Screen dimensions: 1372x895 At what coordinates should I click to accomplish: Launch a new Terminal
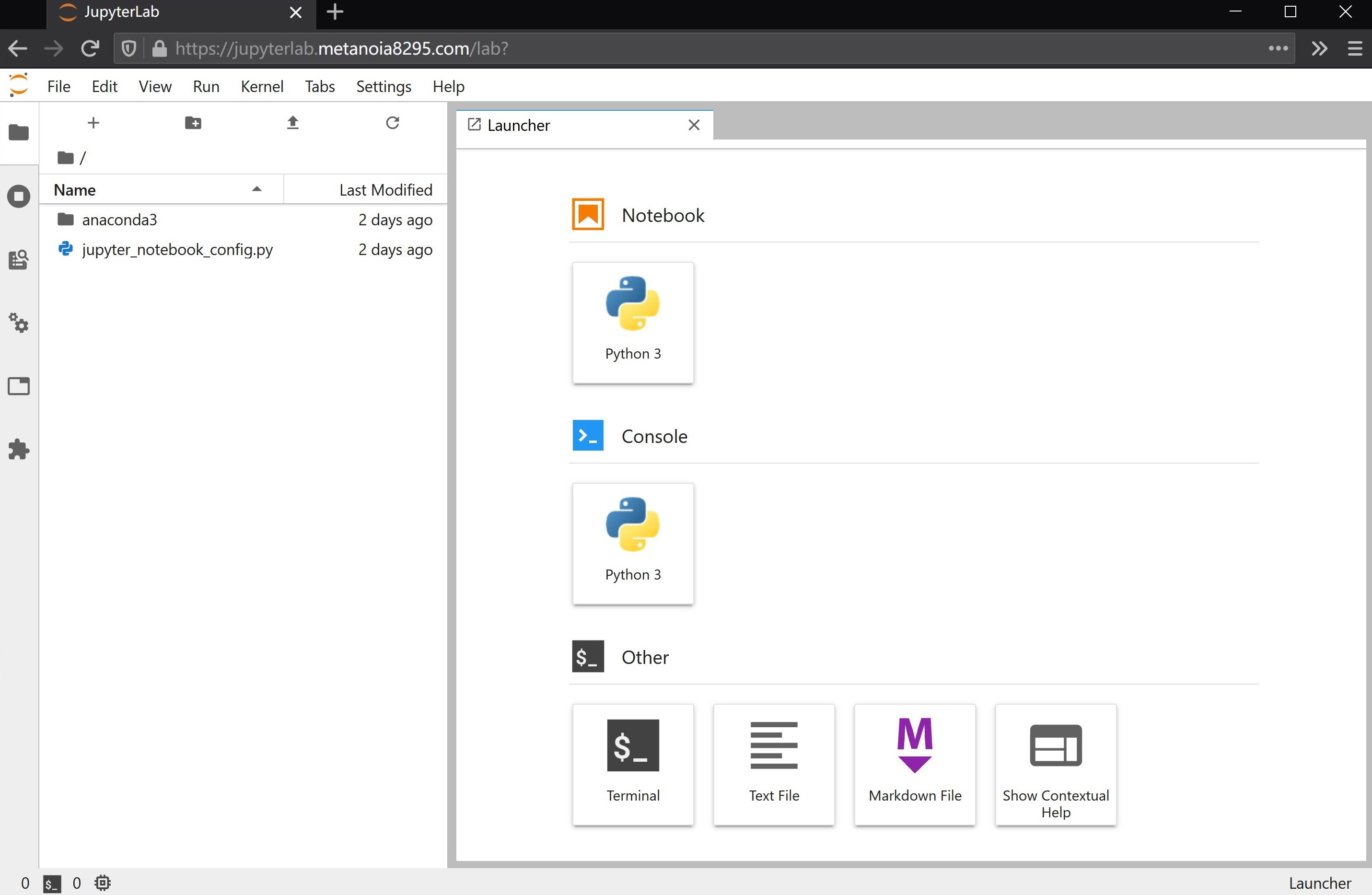(x=632, y=764)
